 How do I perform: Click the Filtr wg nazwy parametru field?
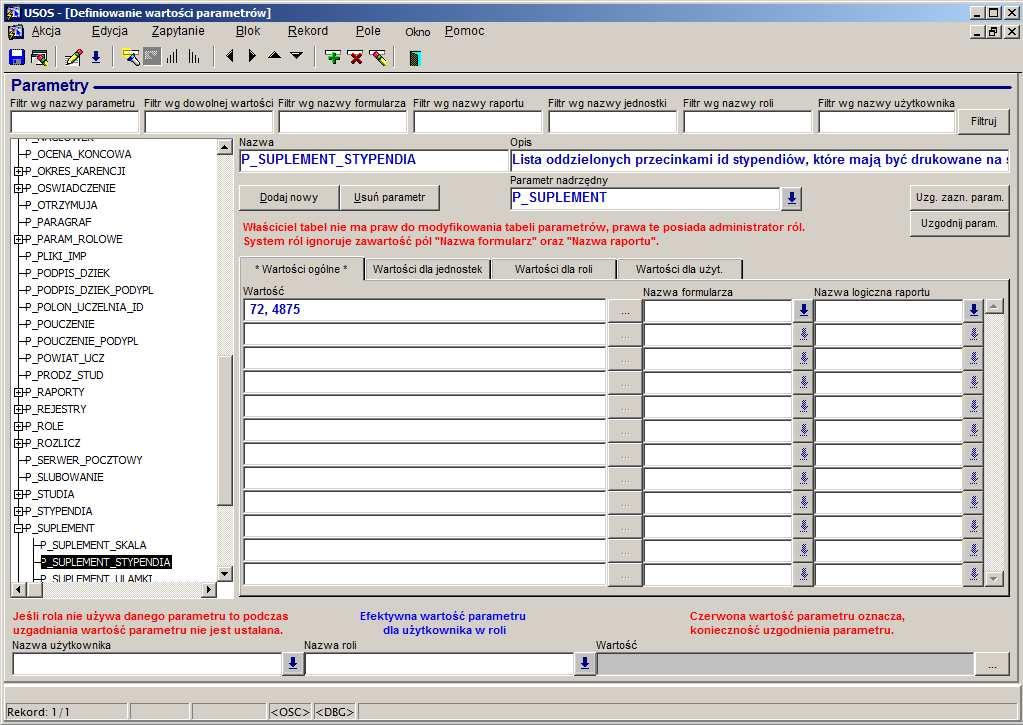pos(74,122)
